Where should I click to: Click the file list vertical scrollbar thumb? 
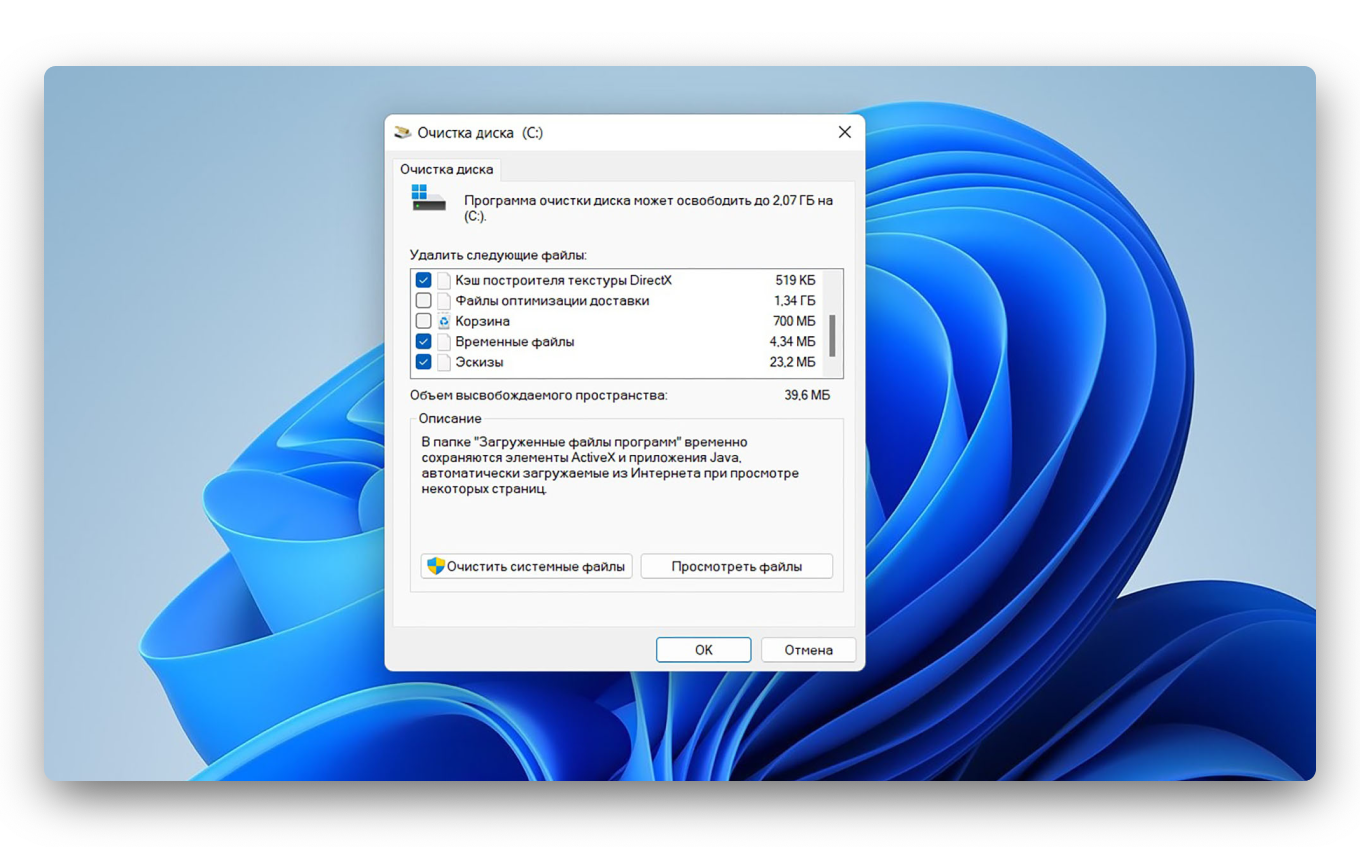(x=832, y=335)
